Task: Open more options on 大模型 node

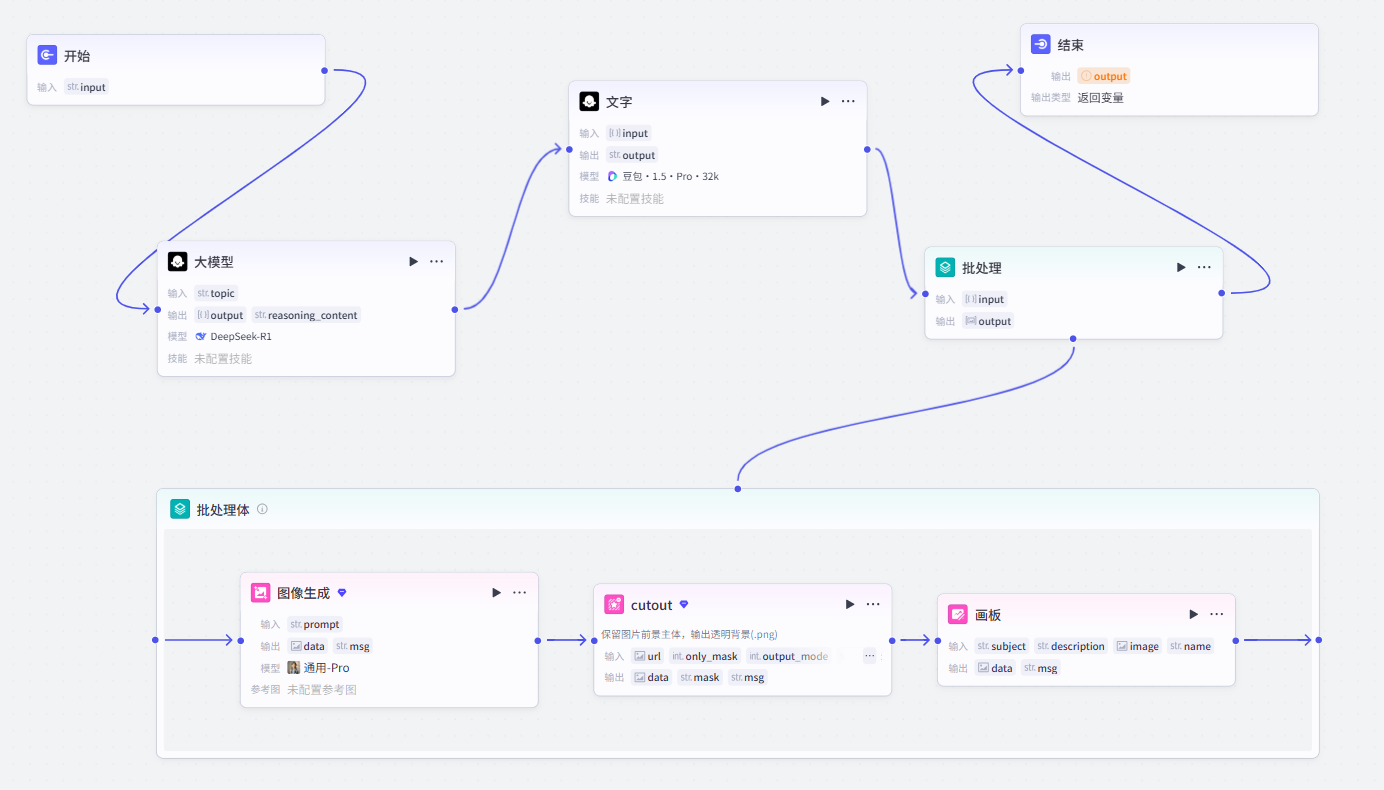Action: click(x=437, y=261)
